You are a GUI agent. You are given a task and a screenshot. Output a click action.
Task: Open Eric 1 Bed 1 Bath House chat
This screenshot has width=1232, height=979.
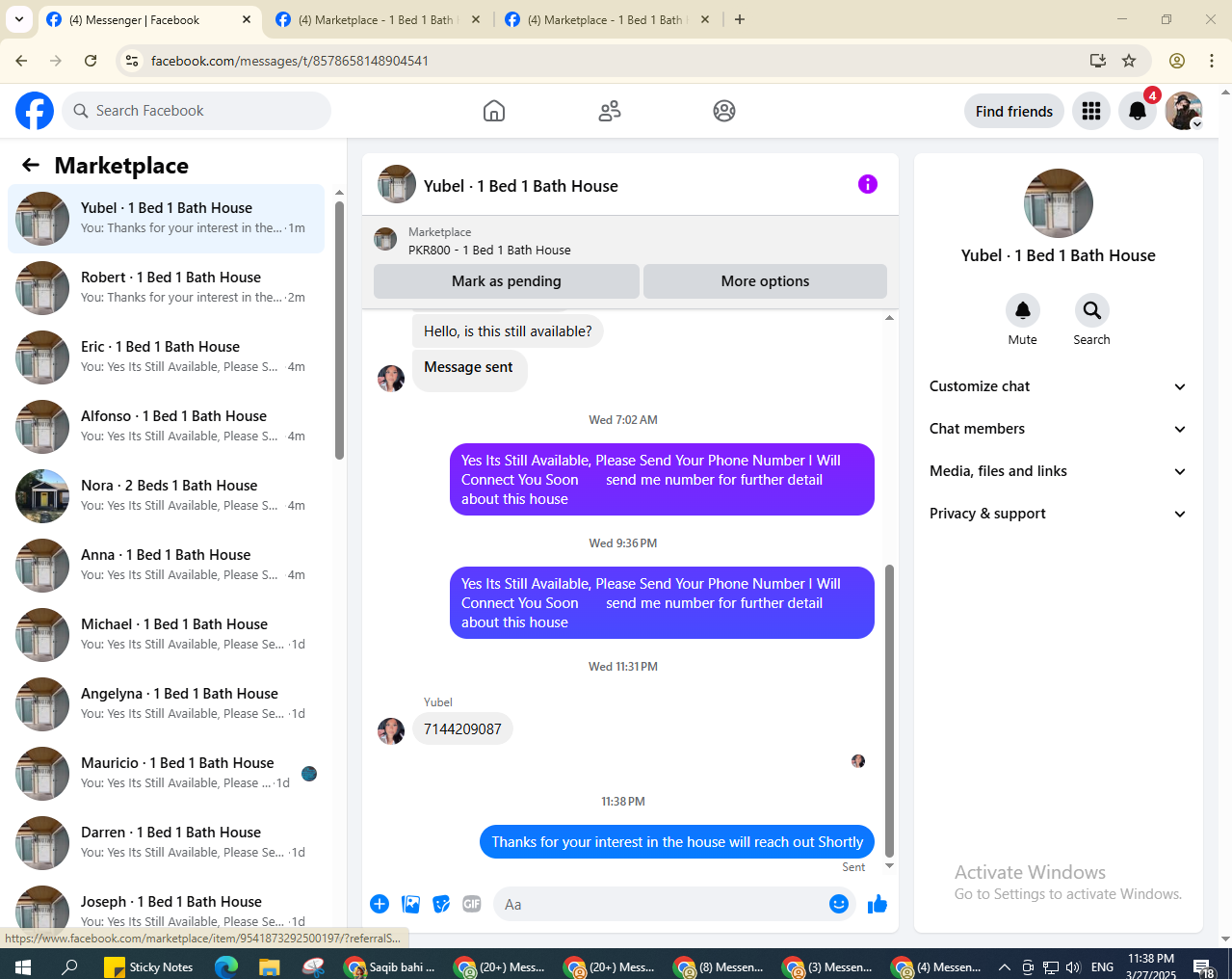pos(166,357)
